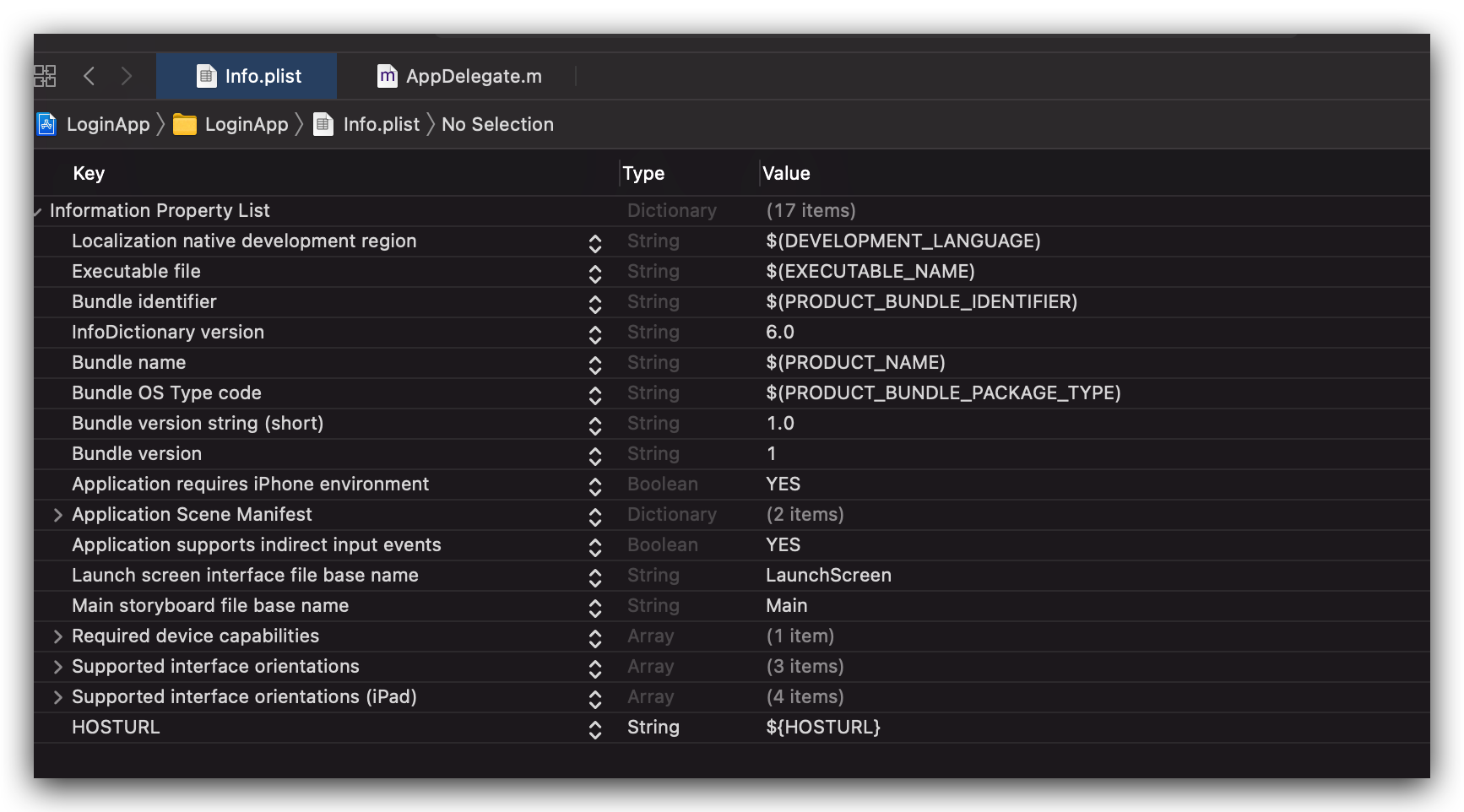The height and width of the screenshot is (812, 1464).
Task: Open key stepper for Localization native development region
Action: click(x=595, y=243)
